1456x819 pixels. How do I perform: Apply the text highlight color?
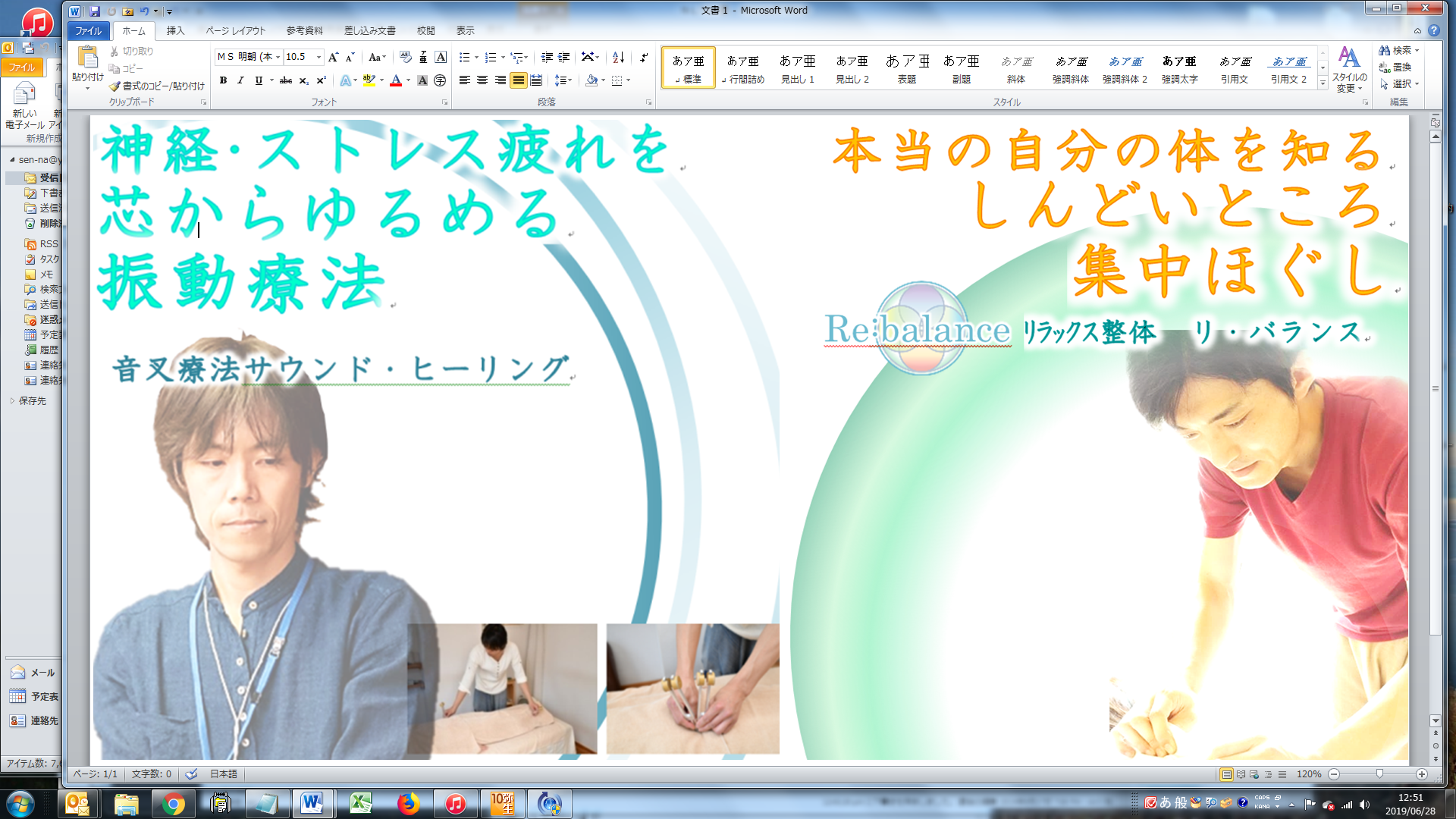369,80
